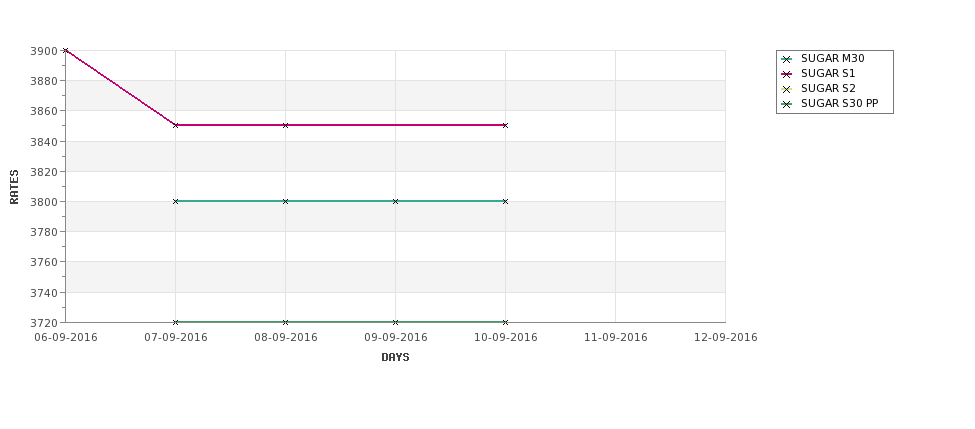Screen dimensions: 975x429
Task: Click the DAYS axis title
Action: [x=395, y=358]
